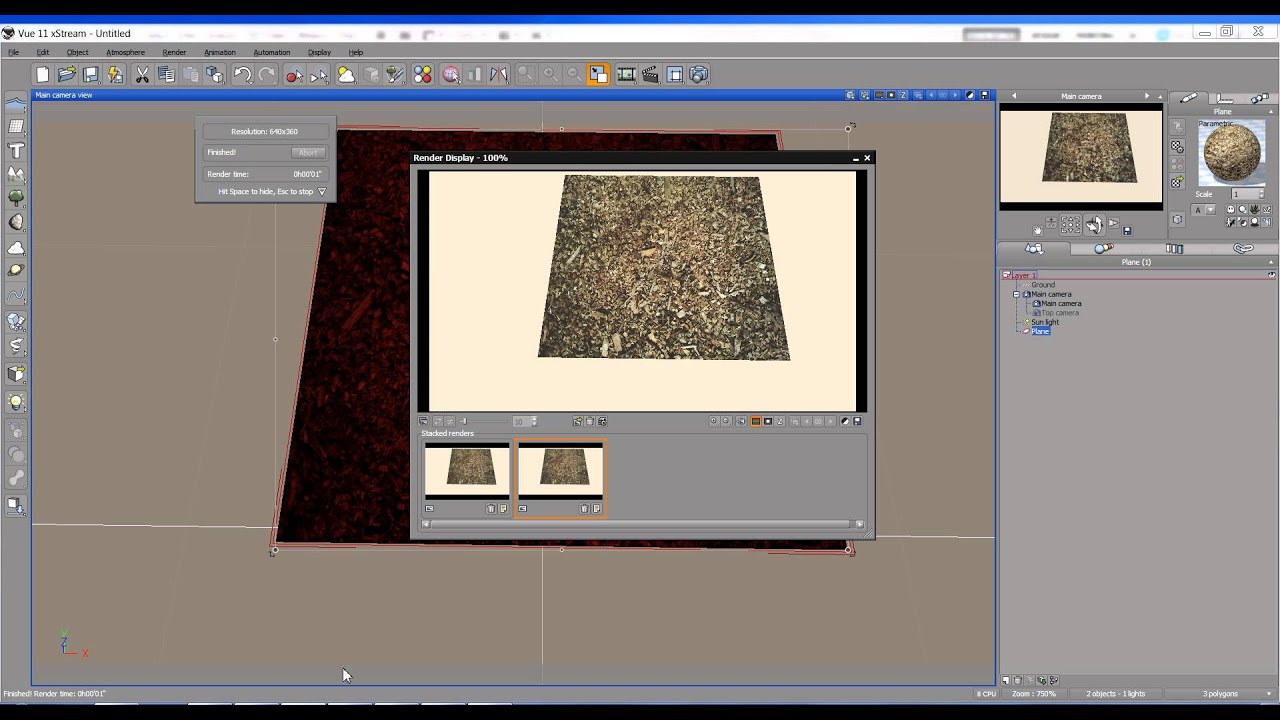The height and width of the screenshot is (720, 1280).
Task: Select the Text tool in left sidebar
Action: point(16,151)
